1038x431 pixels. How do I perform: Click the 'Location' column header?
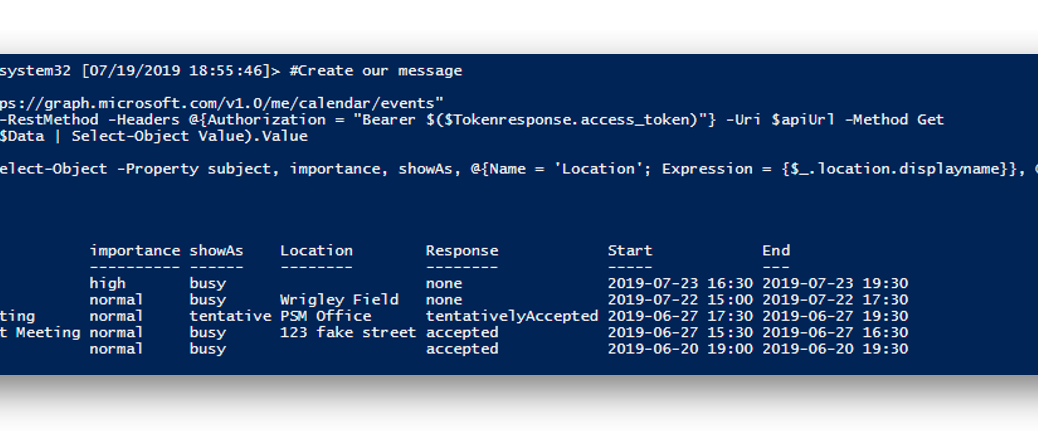(x=316, y=251)
